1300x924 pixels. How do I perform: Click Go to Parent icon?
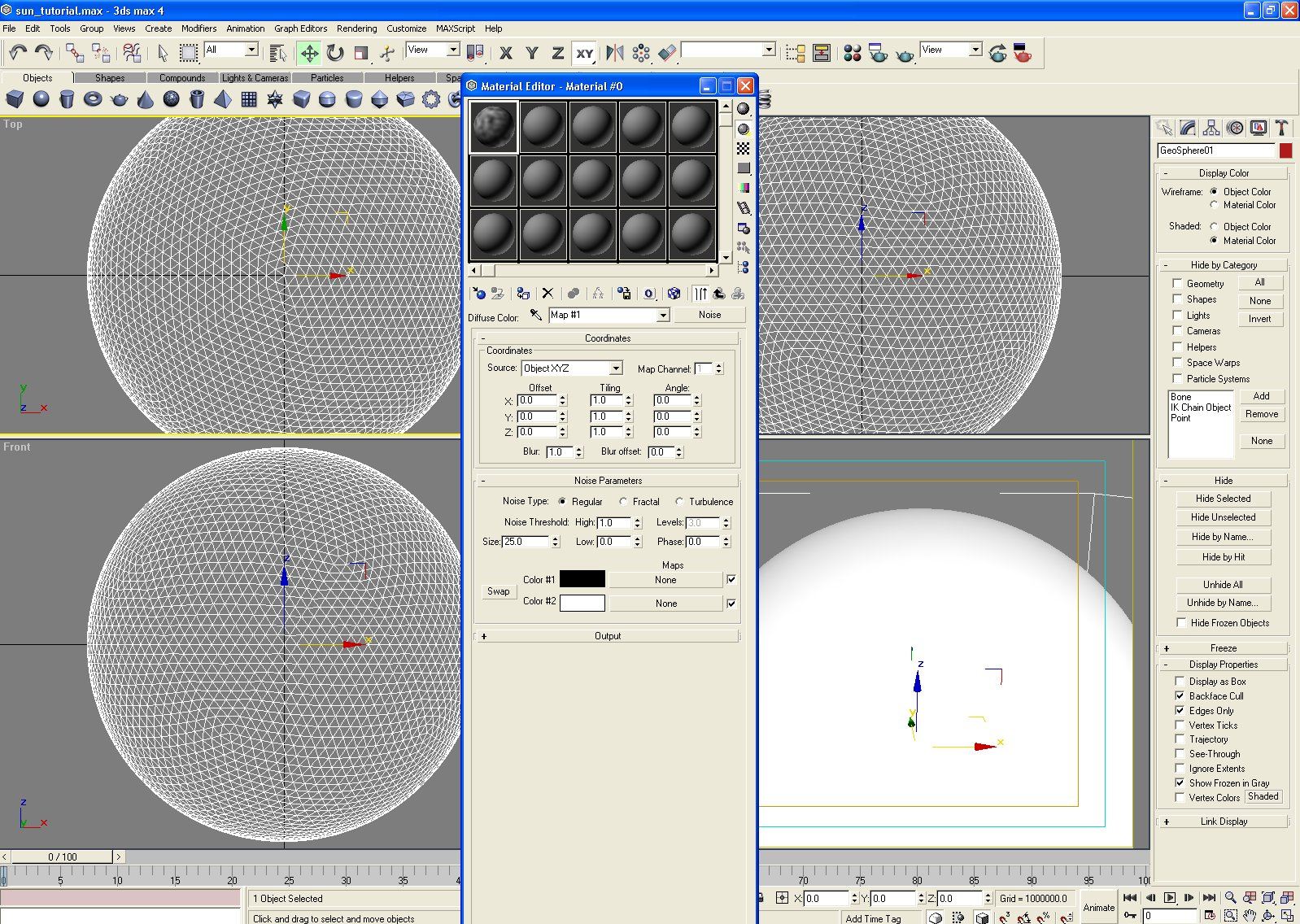click(x=719, y=294)
